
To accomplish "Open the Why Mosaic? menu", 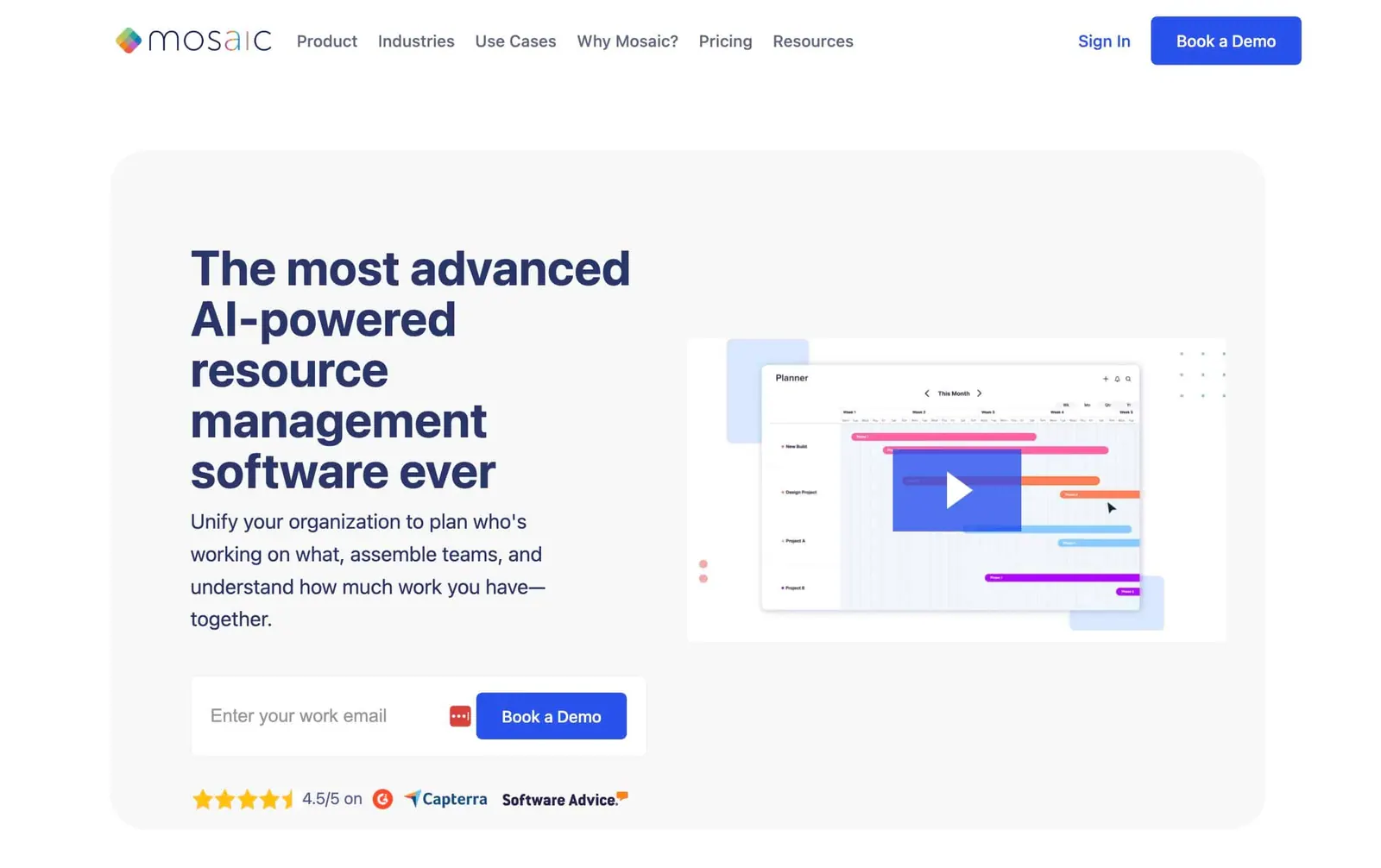I will point(627,41).
